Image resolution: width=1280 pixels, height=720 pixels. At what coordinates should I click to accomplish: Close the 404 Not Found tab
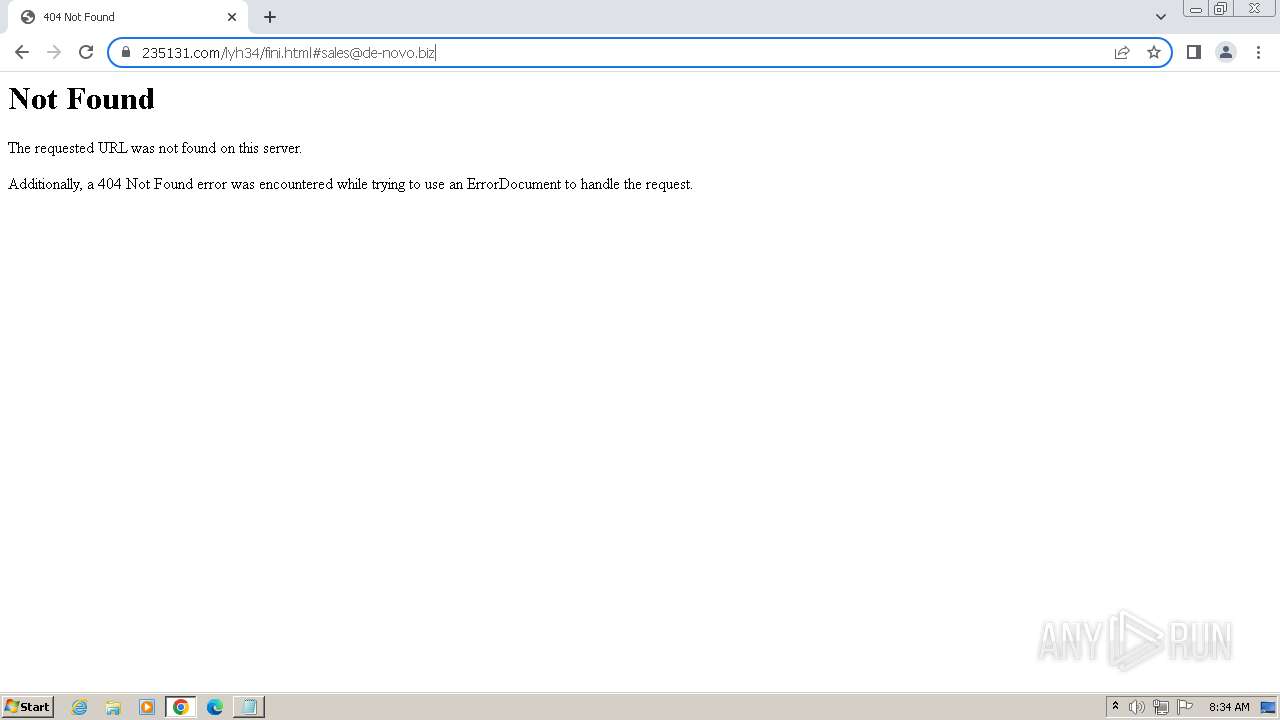click(232, 17)
